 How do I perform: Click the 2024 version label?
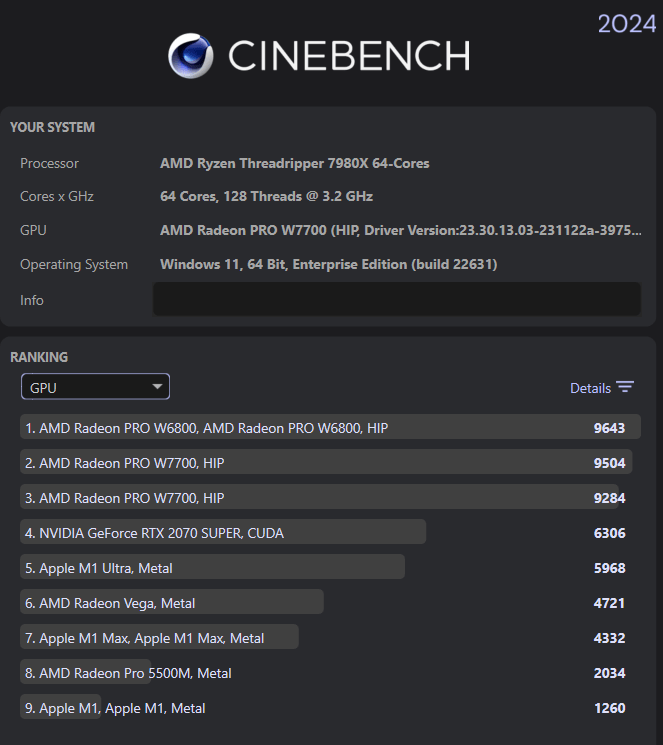[x=626, y=23]
